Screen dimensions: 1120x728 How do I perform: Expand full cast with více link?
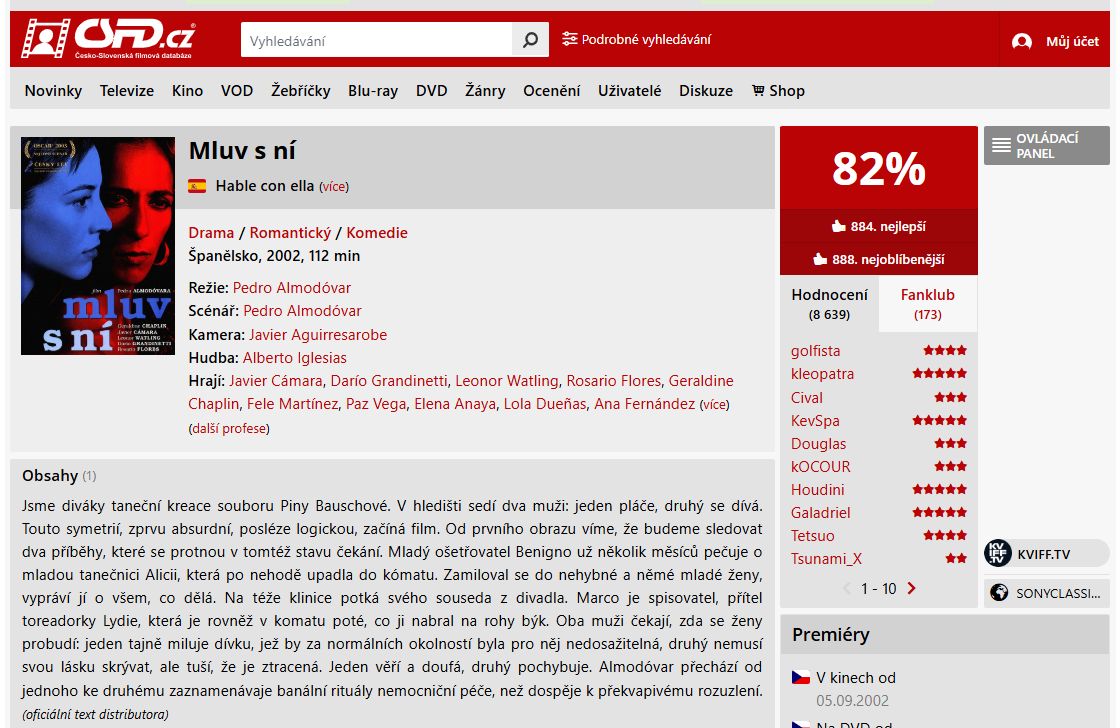pos(714,404)
